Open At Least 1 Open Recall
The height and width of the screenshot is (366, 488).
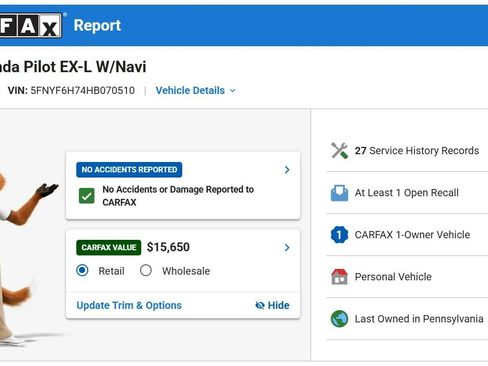pyautogui.click(x=407, y=193)
